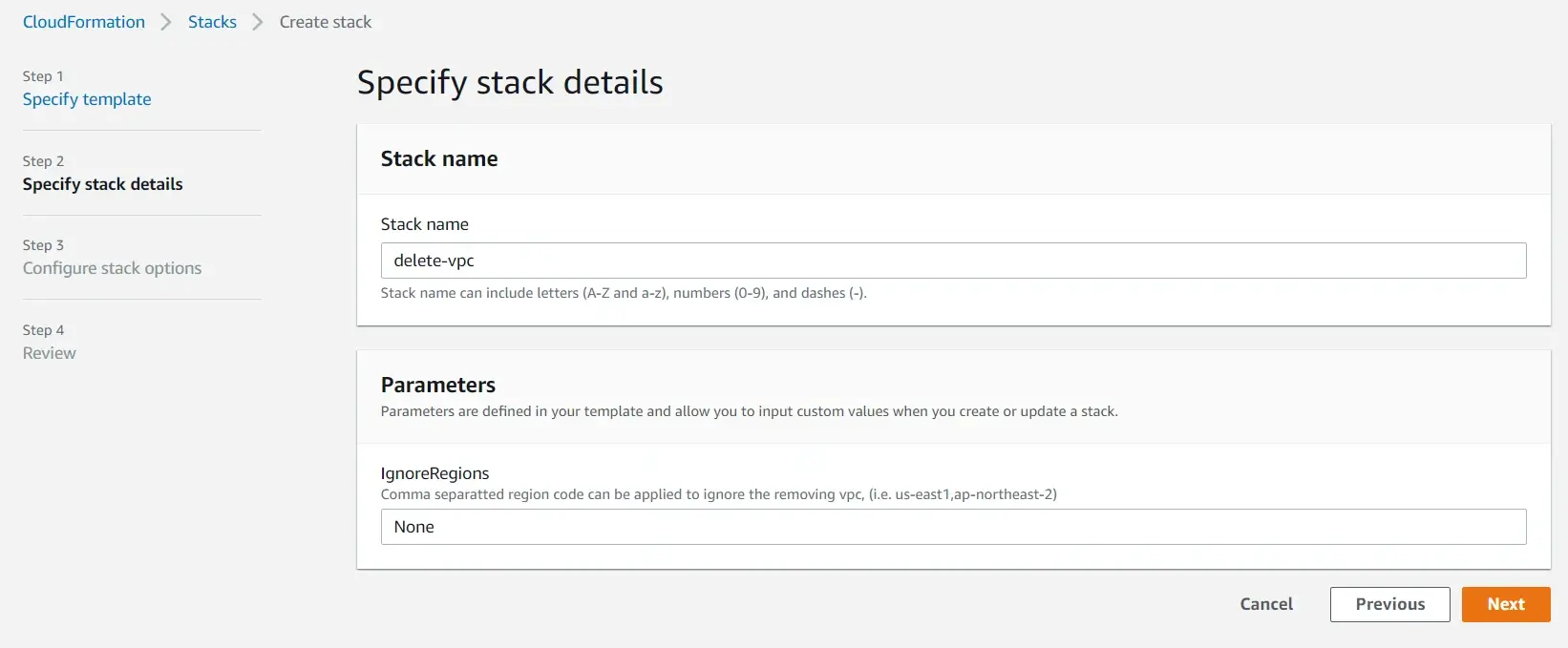Viewport: 1568px width, 648px height.
Task: Focus the Stack name field containing delete-vpc
Action: point(952,261)
